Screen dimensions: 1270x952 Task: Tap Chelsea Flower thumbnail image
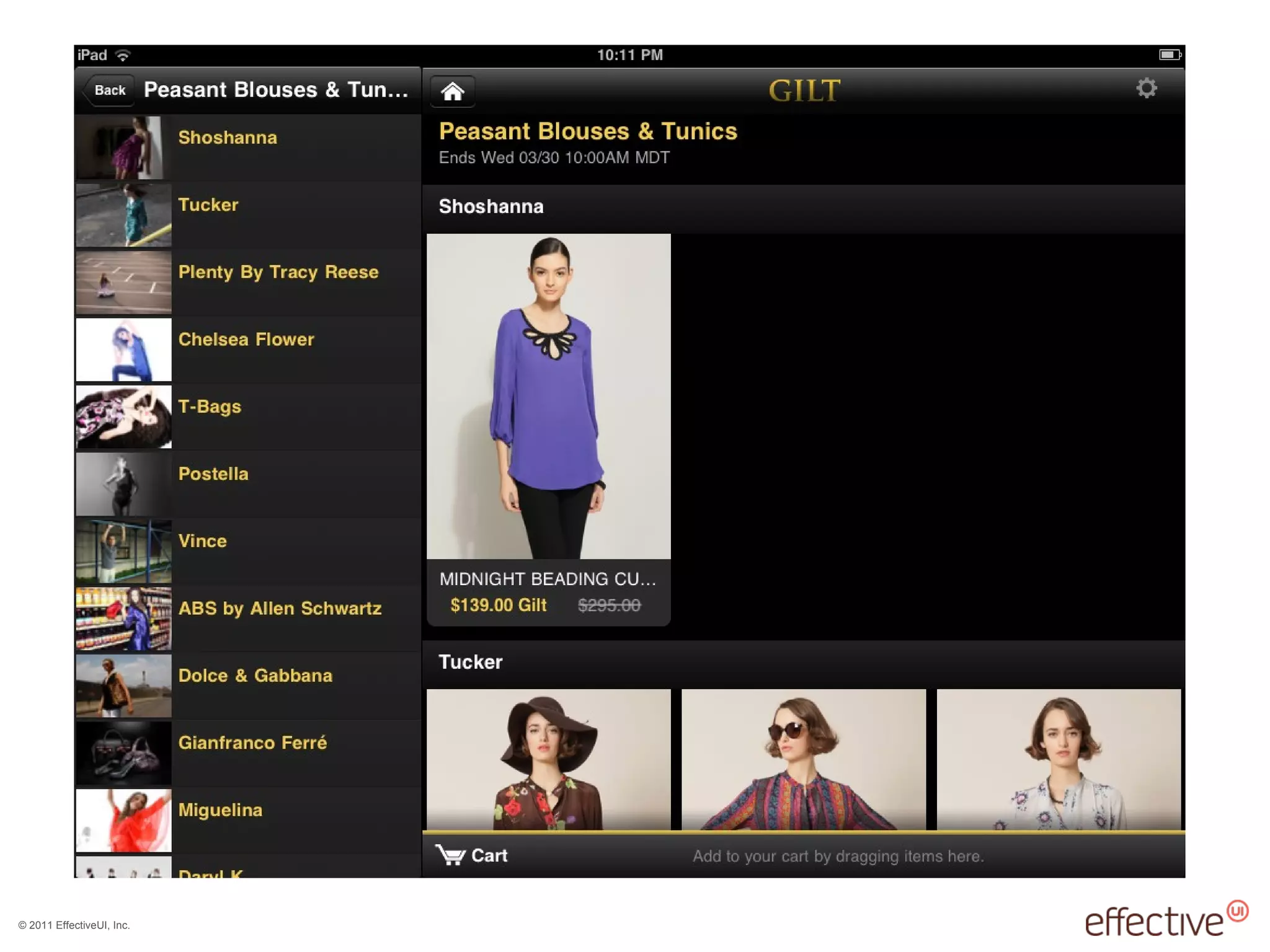coord(123,350)
